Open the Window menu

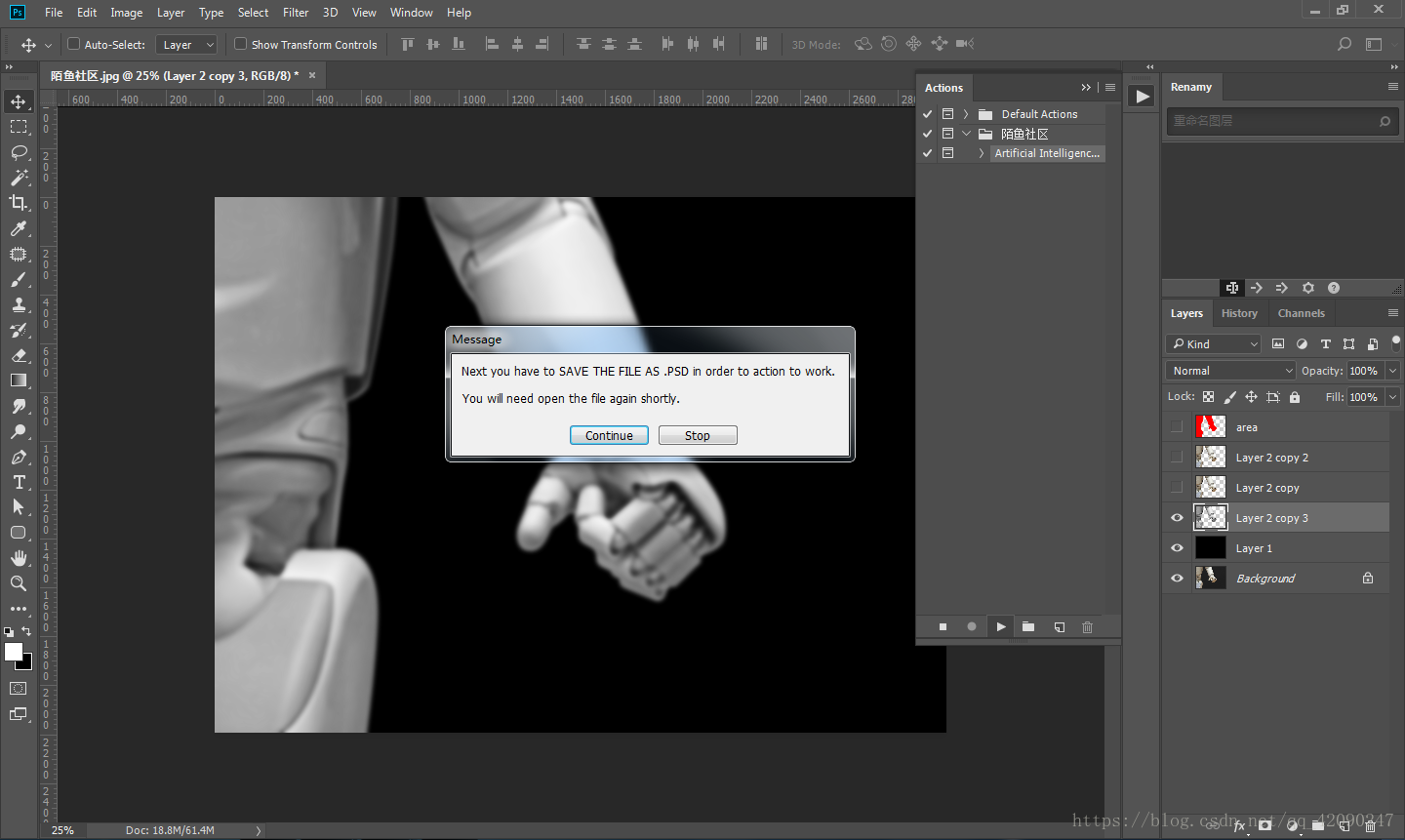(411, 13)
